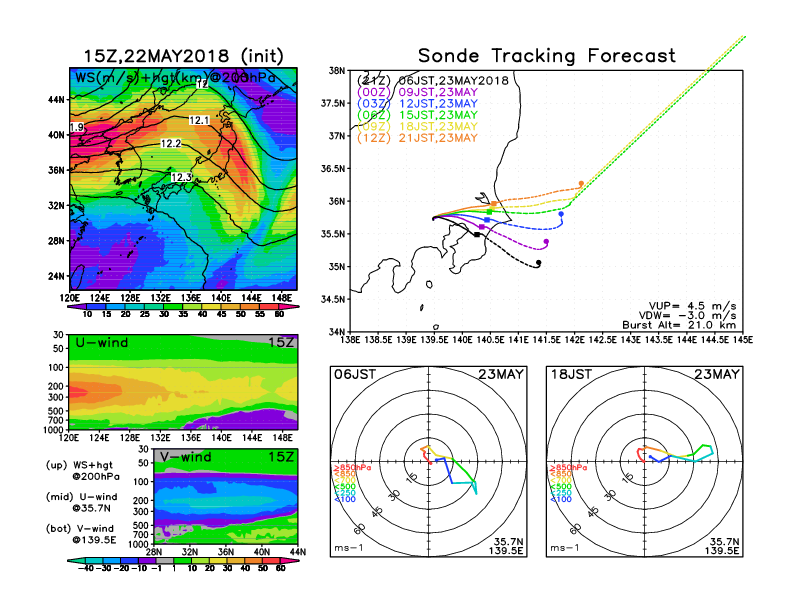Click the "V-wind" panel label
This screenshot has width=792, height=612.
pyautogui.click(x=184, y=457)
